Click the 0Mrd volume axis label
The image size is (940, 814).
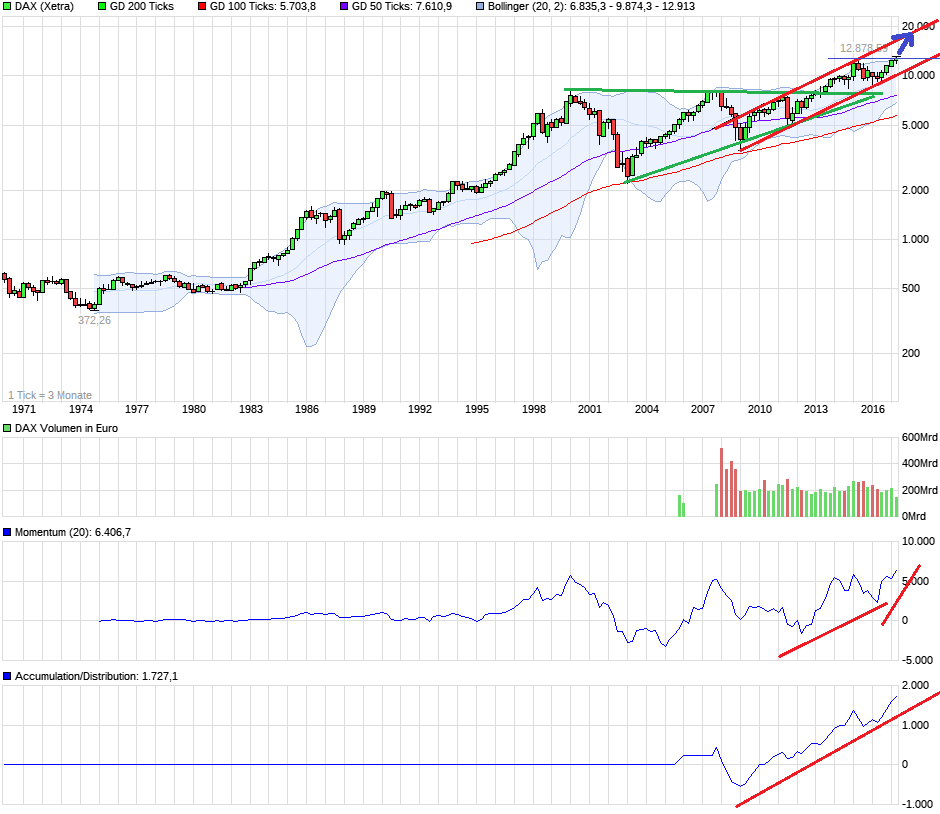tap(914, 516)
